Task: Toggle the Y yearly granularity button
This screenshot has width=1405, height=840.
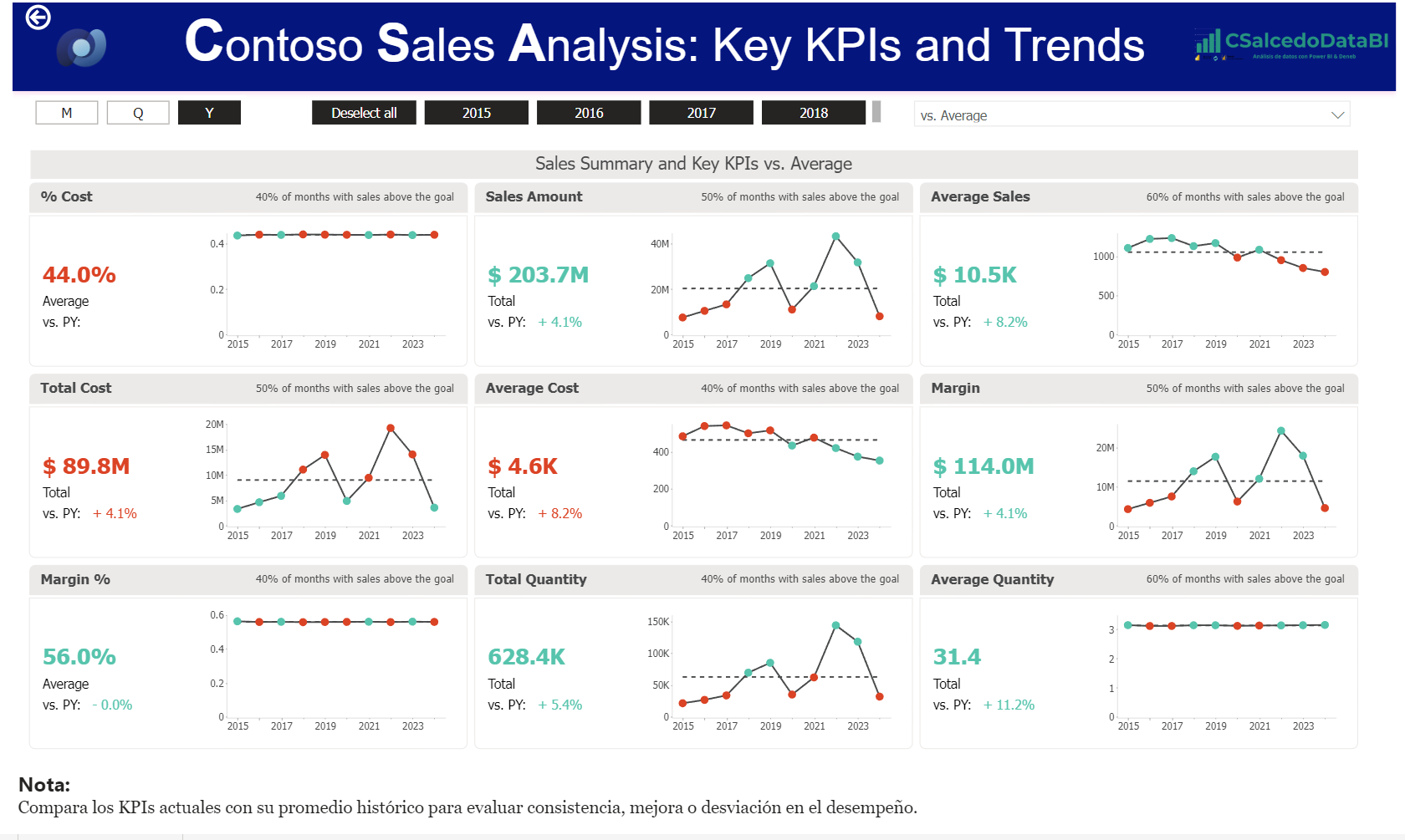Action: pyautogui.click(x=209, y=113)
